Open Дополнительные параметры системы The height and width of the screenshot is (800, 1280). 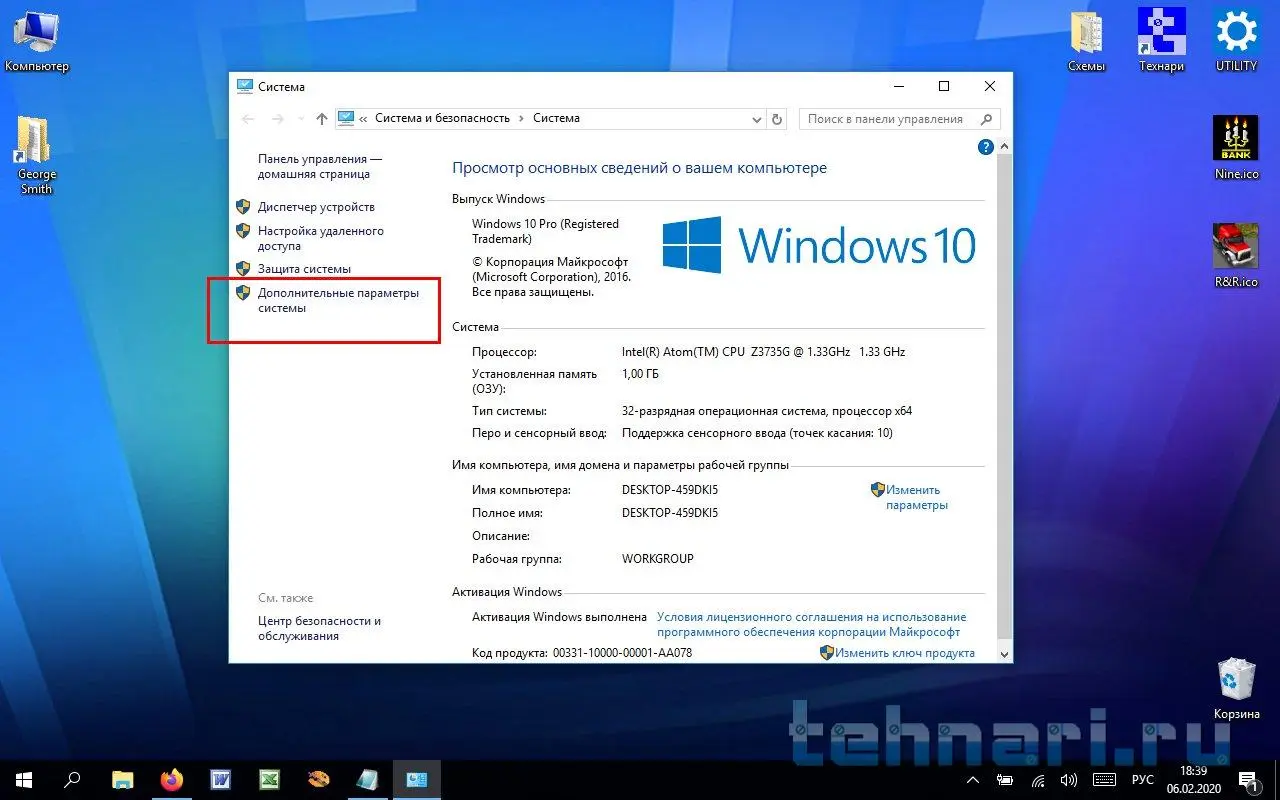[x=338, y=301]
